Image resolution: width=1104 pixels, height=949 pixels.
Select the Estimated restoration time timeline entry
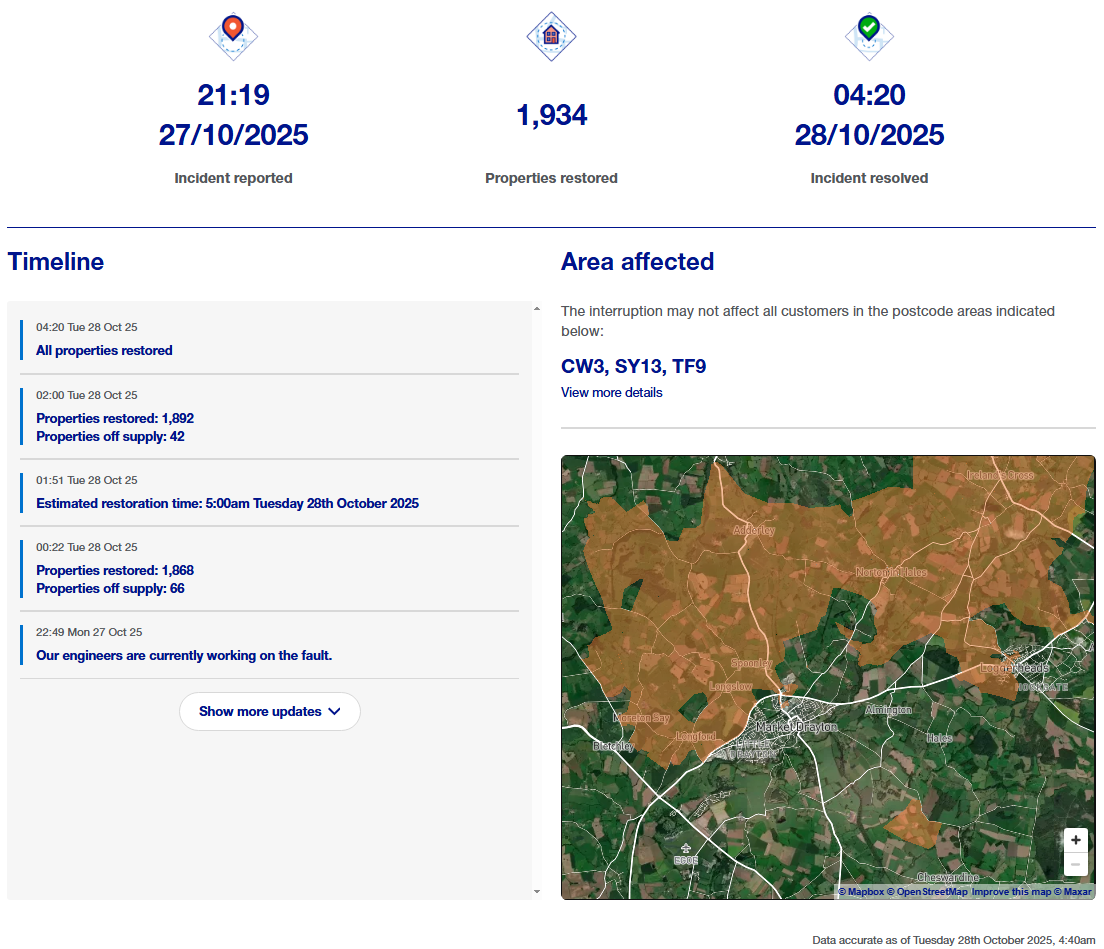point(227,504)
